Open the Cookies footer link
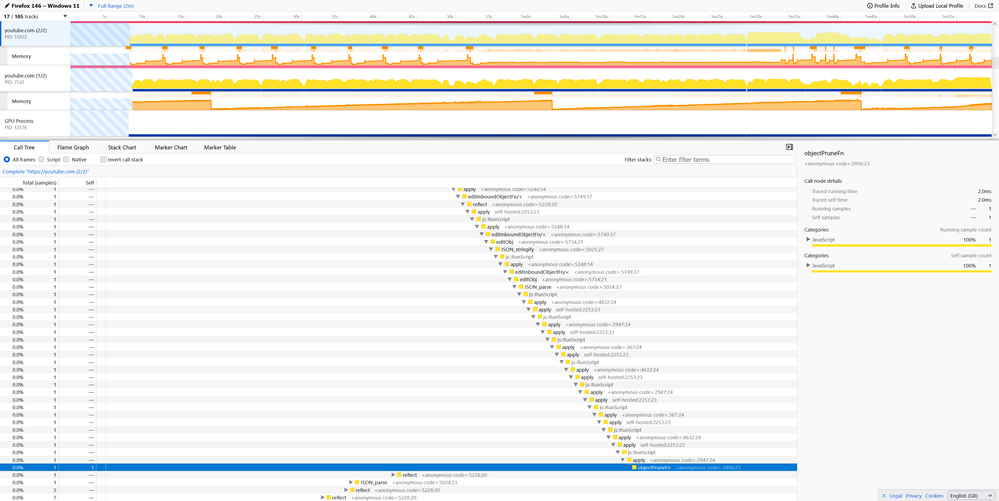Image resolution: width=999 pixels, height=501 pixels. (934, 495)
